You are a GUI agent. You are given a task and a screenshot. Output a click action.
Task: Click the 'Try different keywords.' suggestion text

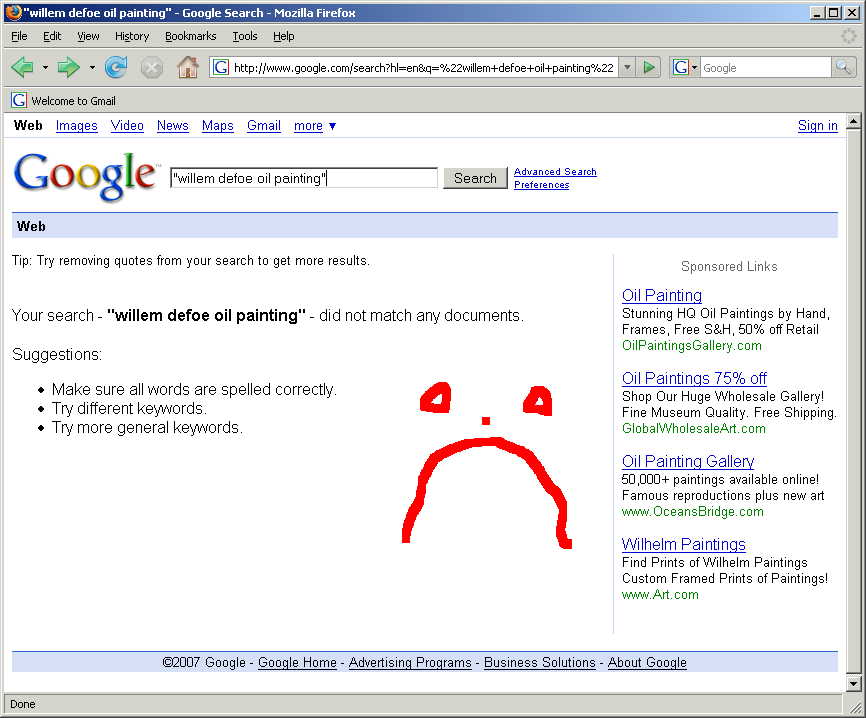click(129, 408)
